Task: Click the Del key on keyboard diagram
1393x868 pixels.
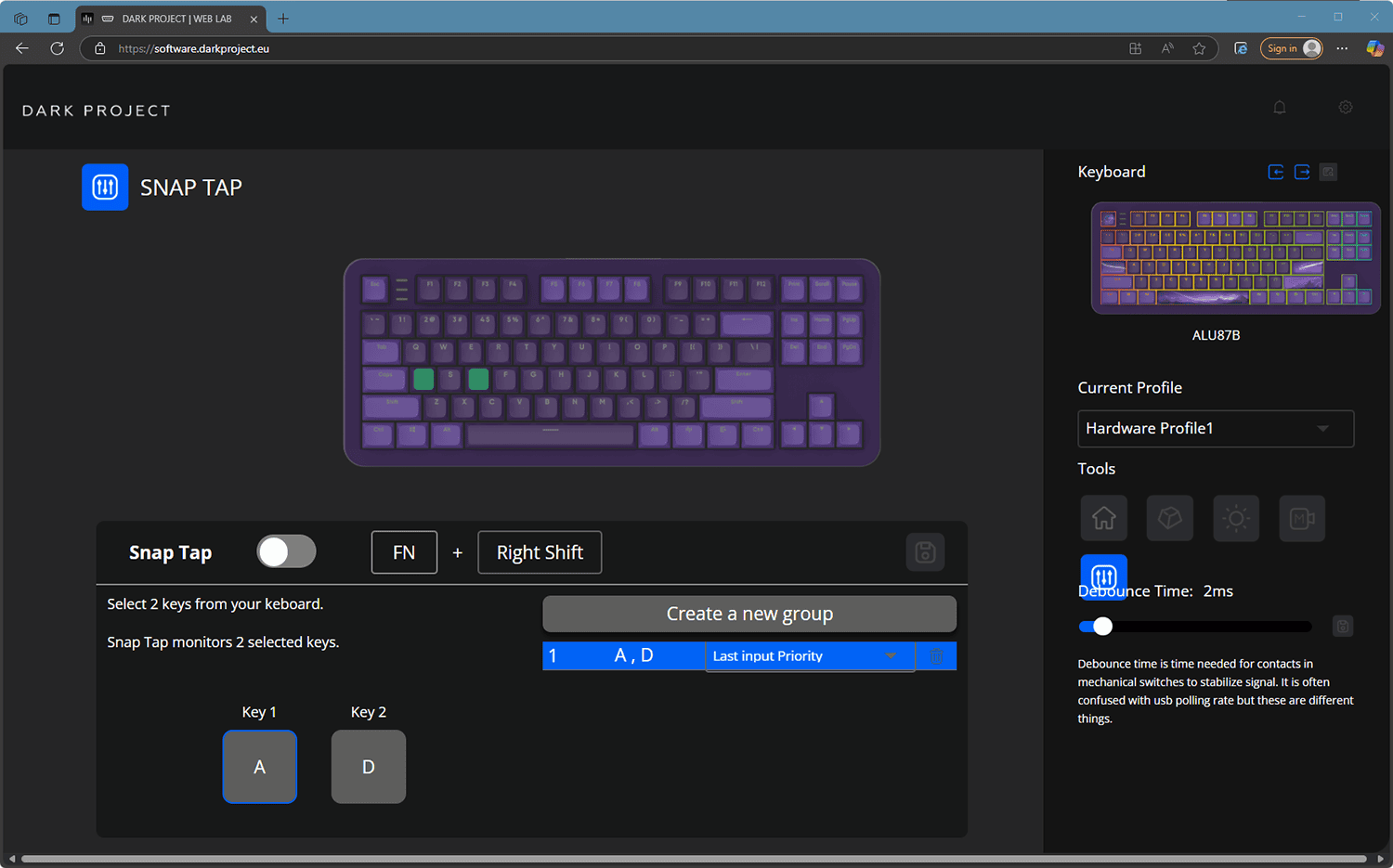Action: point(793,351)
